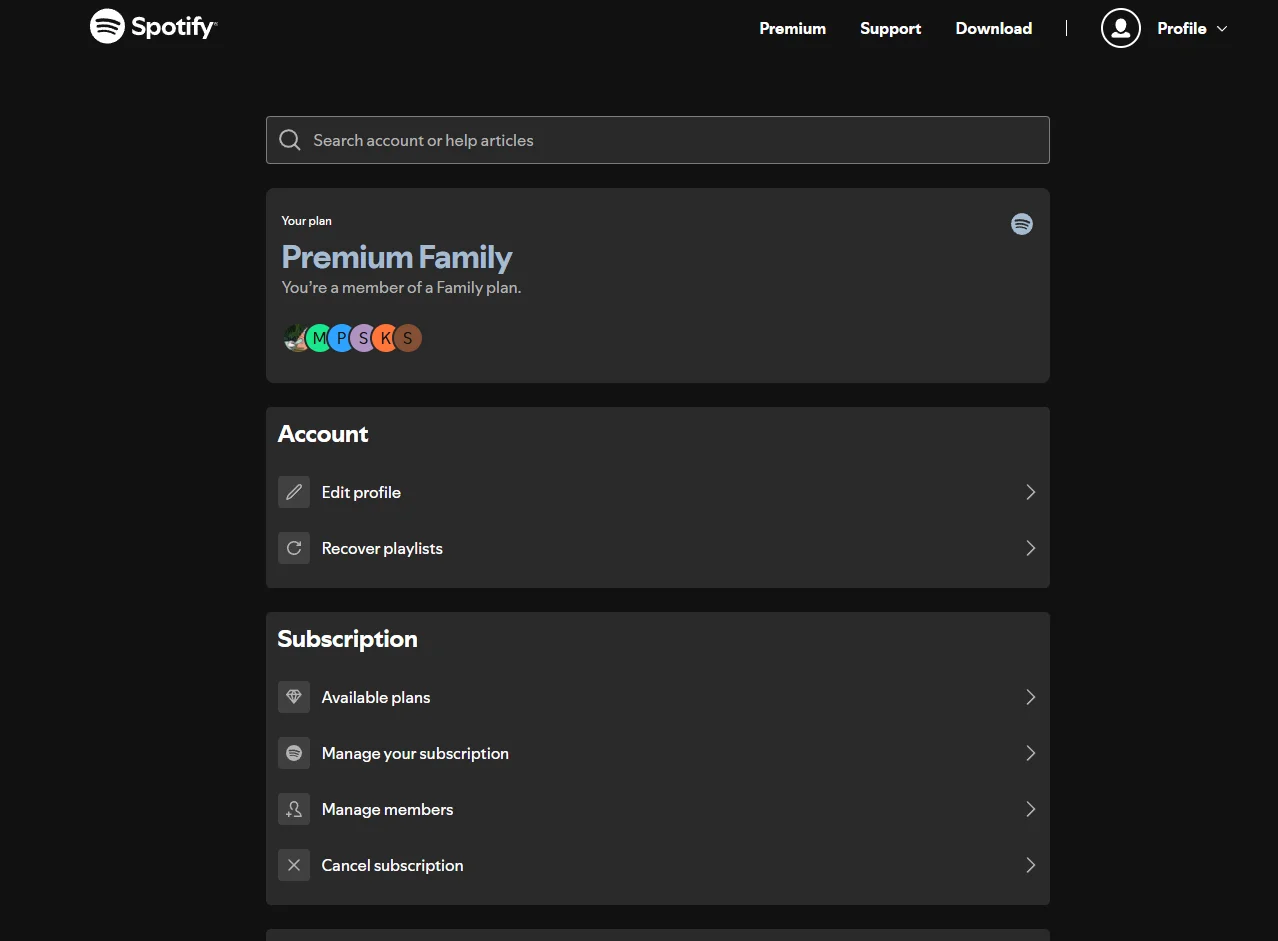
Task: Open the Edit profile row chevron
Action: 1030,492
